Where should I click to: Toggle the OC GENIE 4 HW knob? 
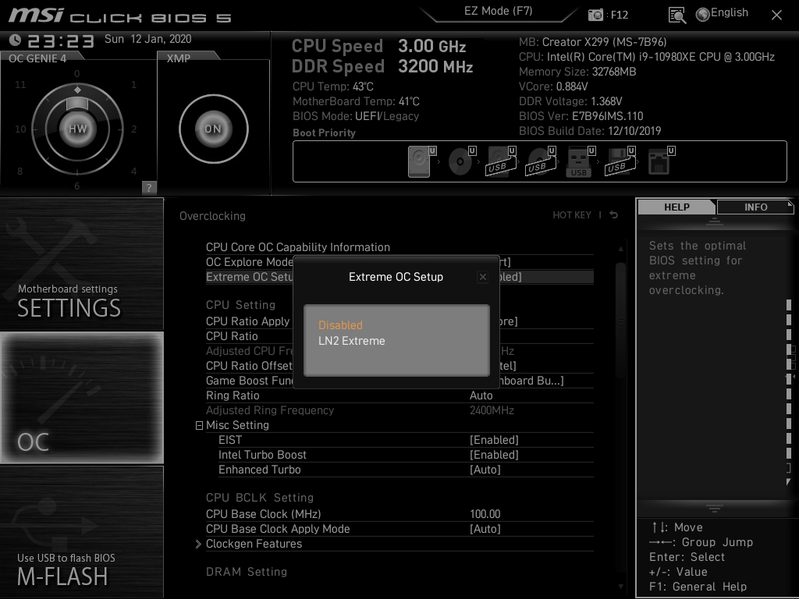[77, 129]
